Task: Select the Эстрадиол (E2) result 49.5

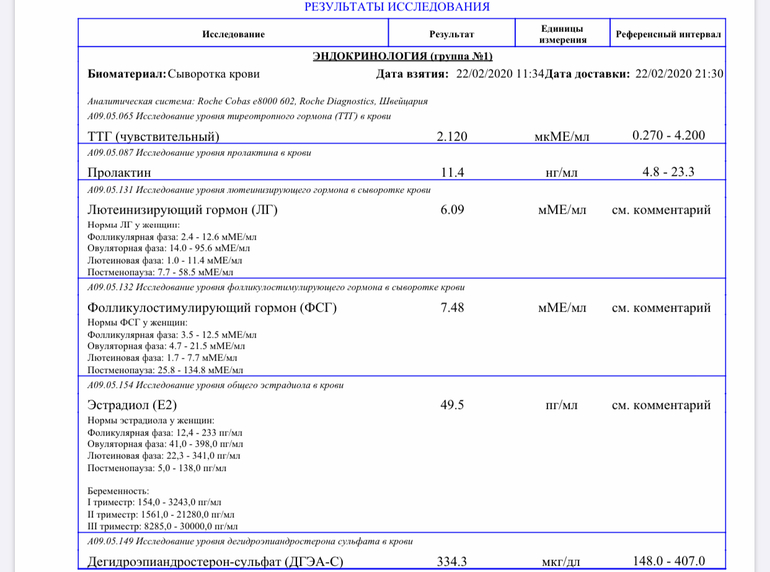Action: tap(452, 405)
